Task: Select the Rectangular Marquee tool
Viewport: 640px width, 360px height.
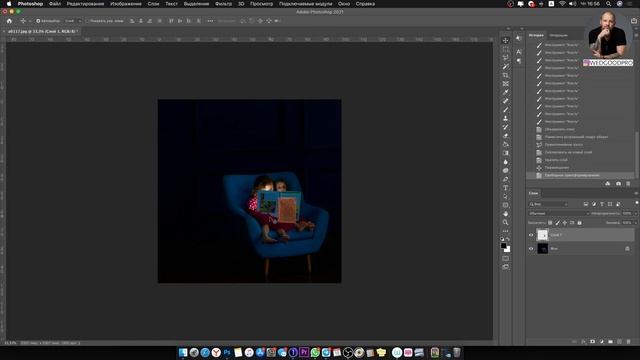Action: pyautogui.click(x=505, y=49)
